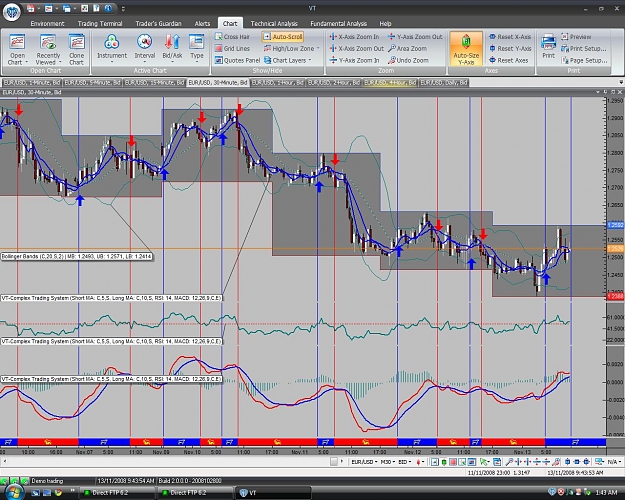Toggle Grid Lines on the chart
This screenshot has height=500, width=625.
point(232,49)
